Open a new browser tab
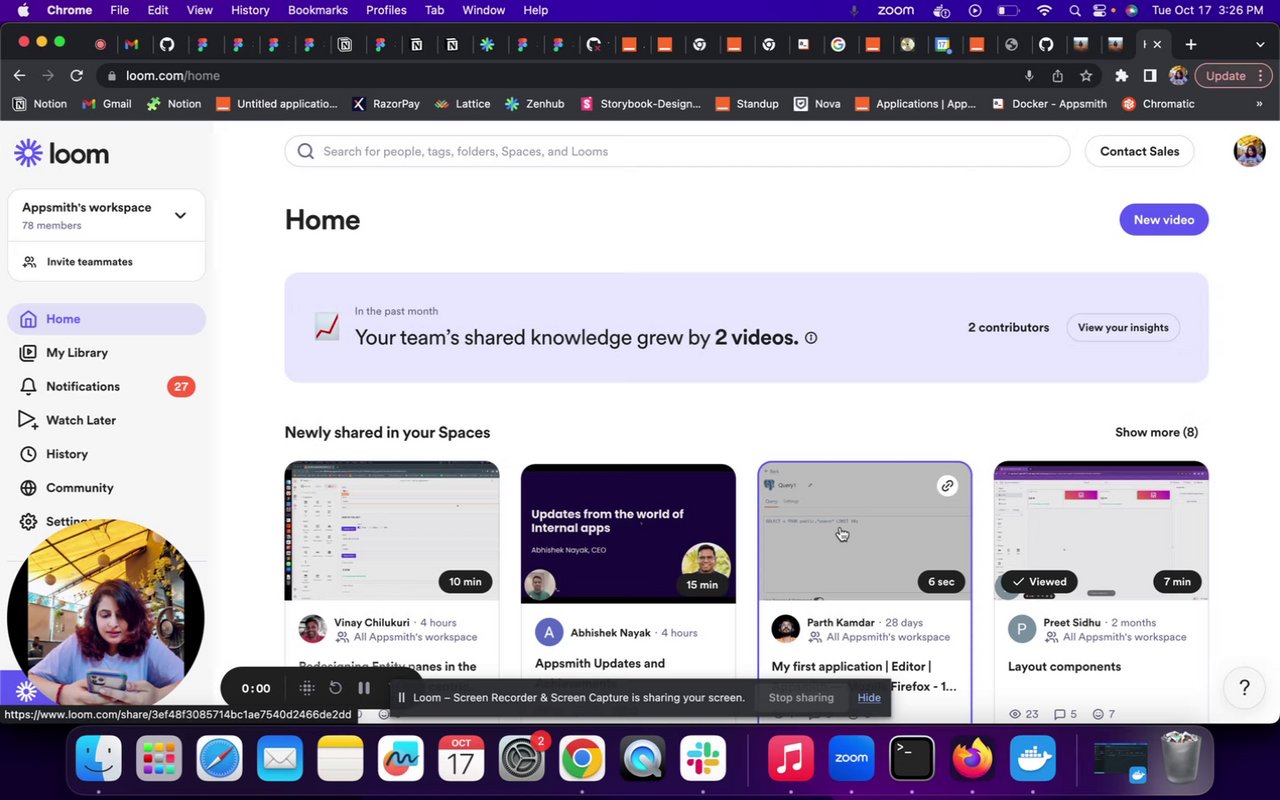This screenshot has width=1280, height=800. (1190, 44)
